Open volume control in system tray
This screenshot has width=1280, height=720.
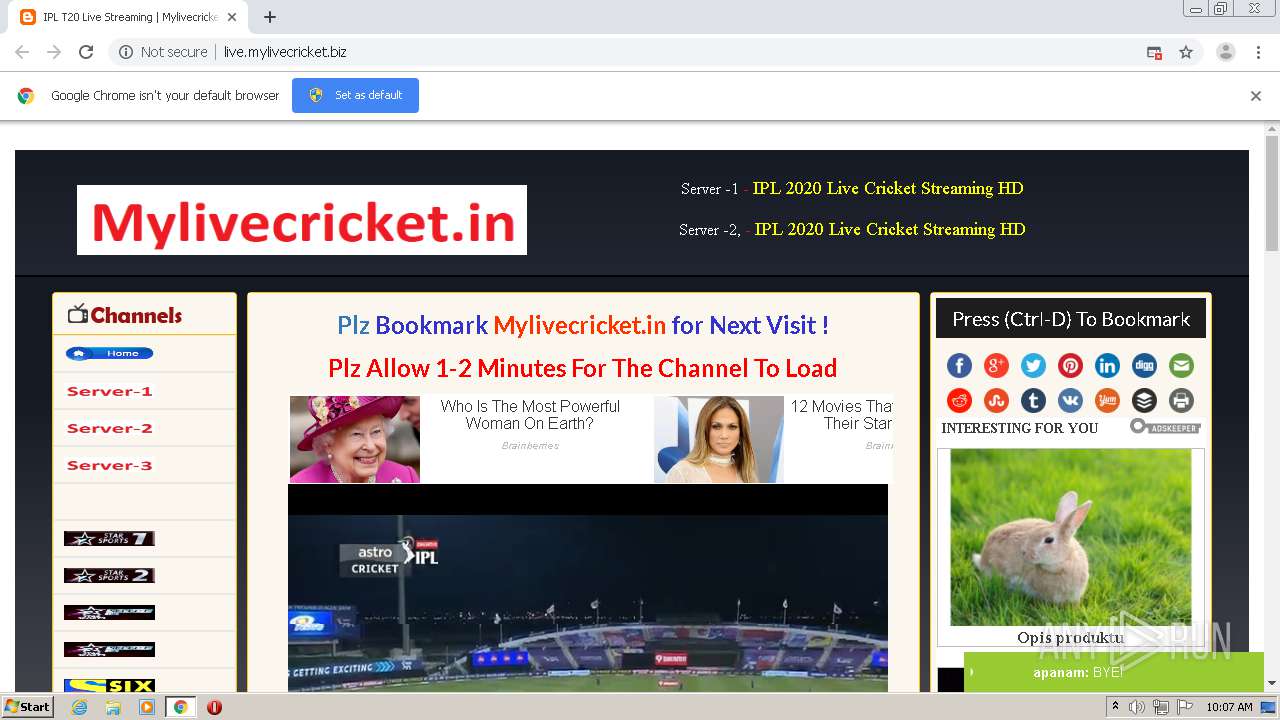[1137, 707]
